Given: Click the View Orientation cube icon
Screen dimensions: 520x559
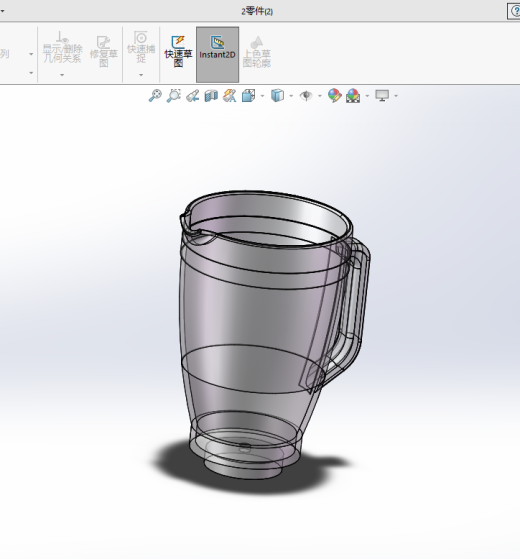Looking at the screenshot, I should [248, 96].
